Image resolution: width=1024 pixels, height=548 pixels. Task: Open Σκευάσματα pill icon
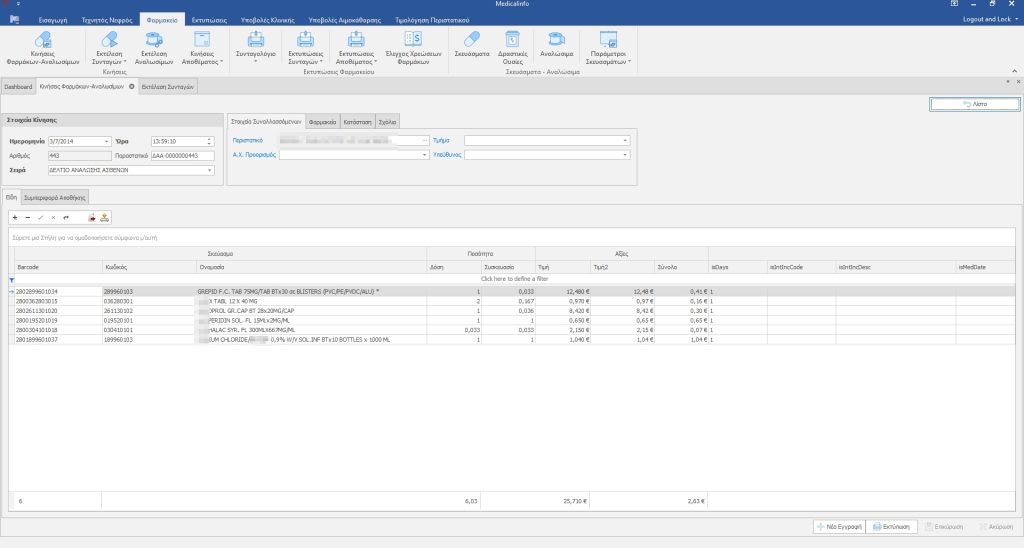(x=470, y=40)
